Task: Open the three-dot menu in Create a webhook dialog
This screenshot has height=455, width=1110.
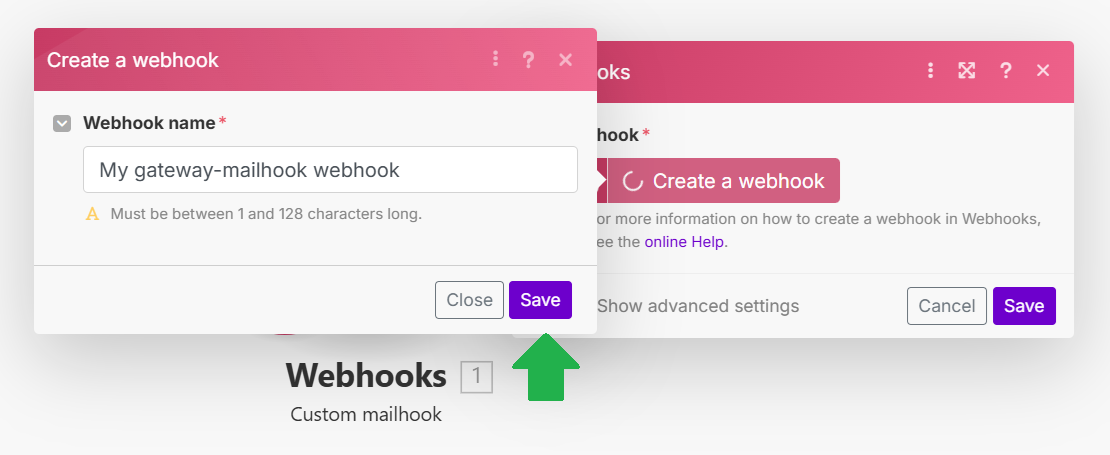Action: (496, 59)
